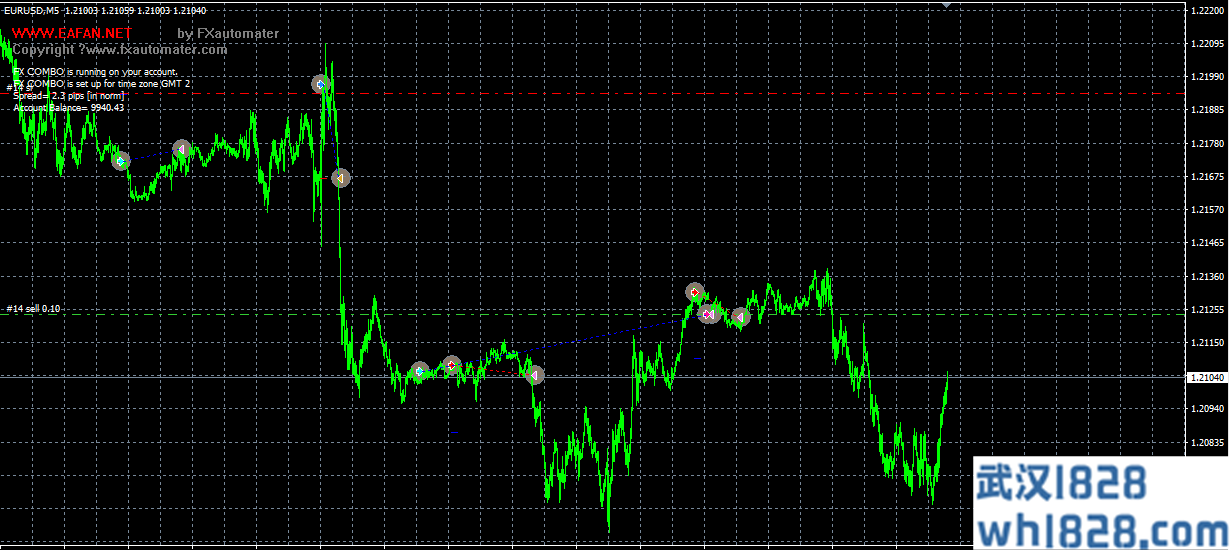Viewport: 1230px width, 550px height.
Task: Click the chart shift triangle on the top edge
Action: coord(946,5)
